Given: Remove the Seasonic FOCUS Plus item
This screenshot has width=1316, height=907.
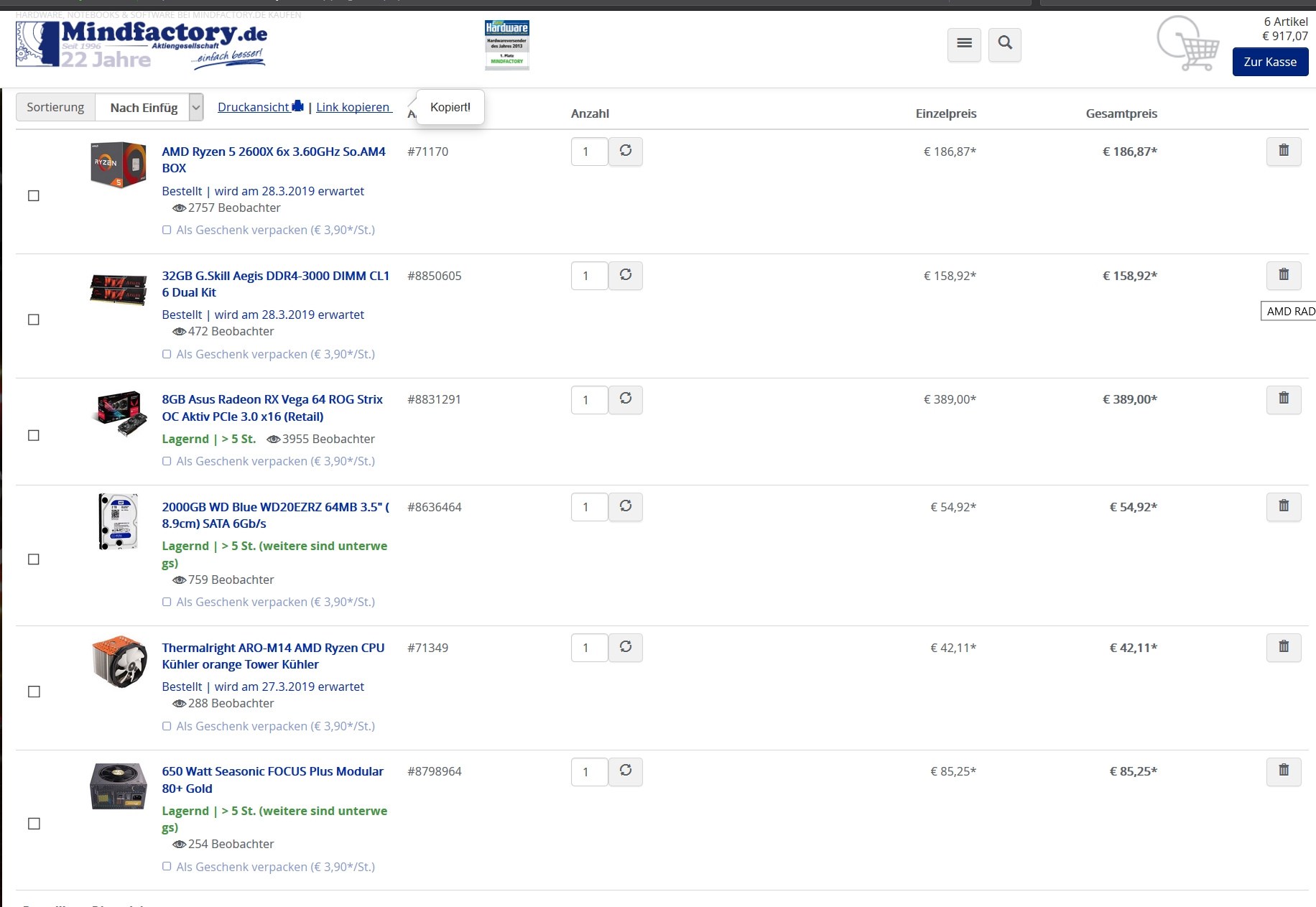Looking at the screenshot, I should [x=1284, y=771].
